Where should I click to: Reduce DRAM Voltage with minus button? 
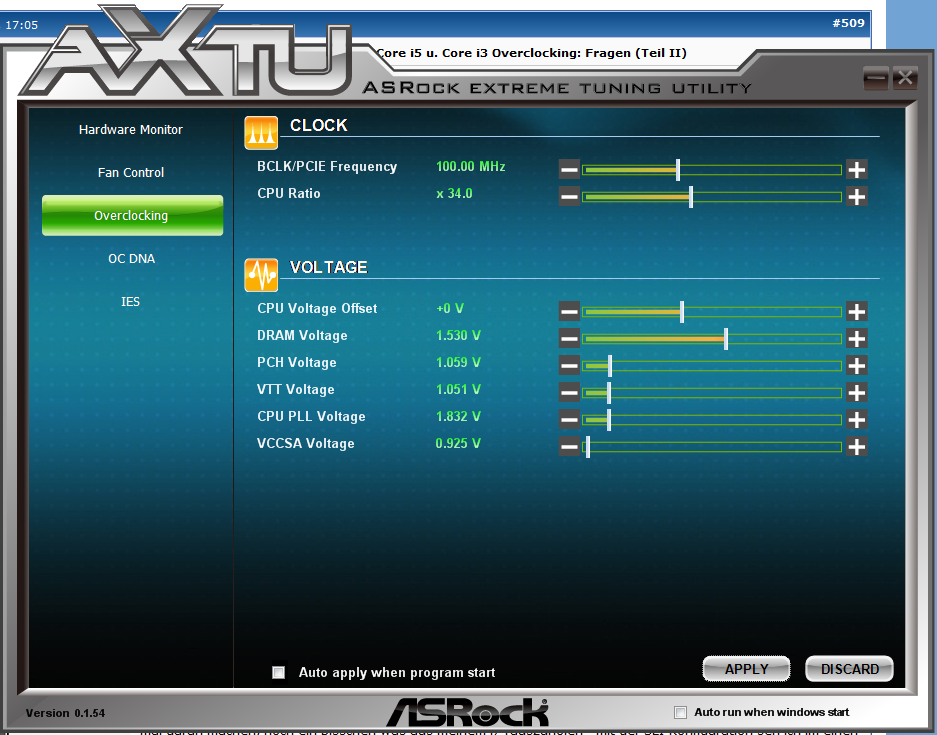click(x=569, y=339)
